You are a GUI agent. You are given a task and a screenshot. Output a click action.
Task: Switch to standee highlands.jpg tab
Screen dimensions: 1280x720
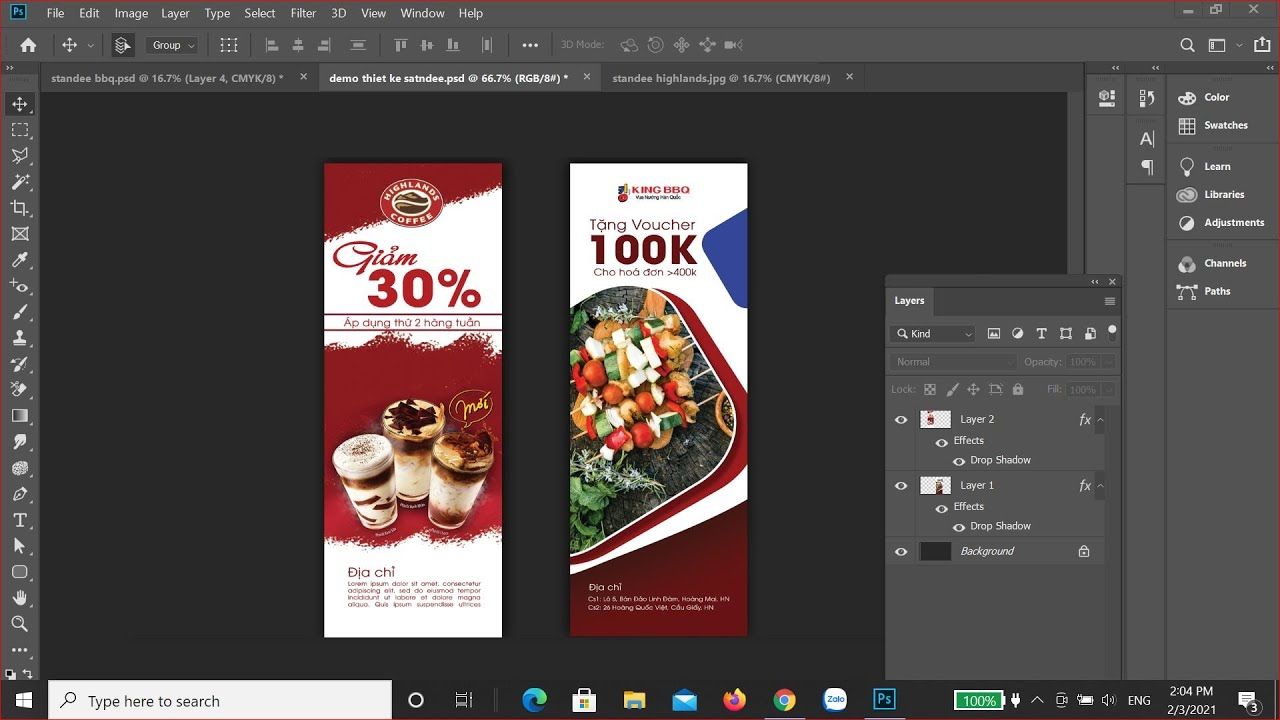[x=720, y=77]
